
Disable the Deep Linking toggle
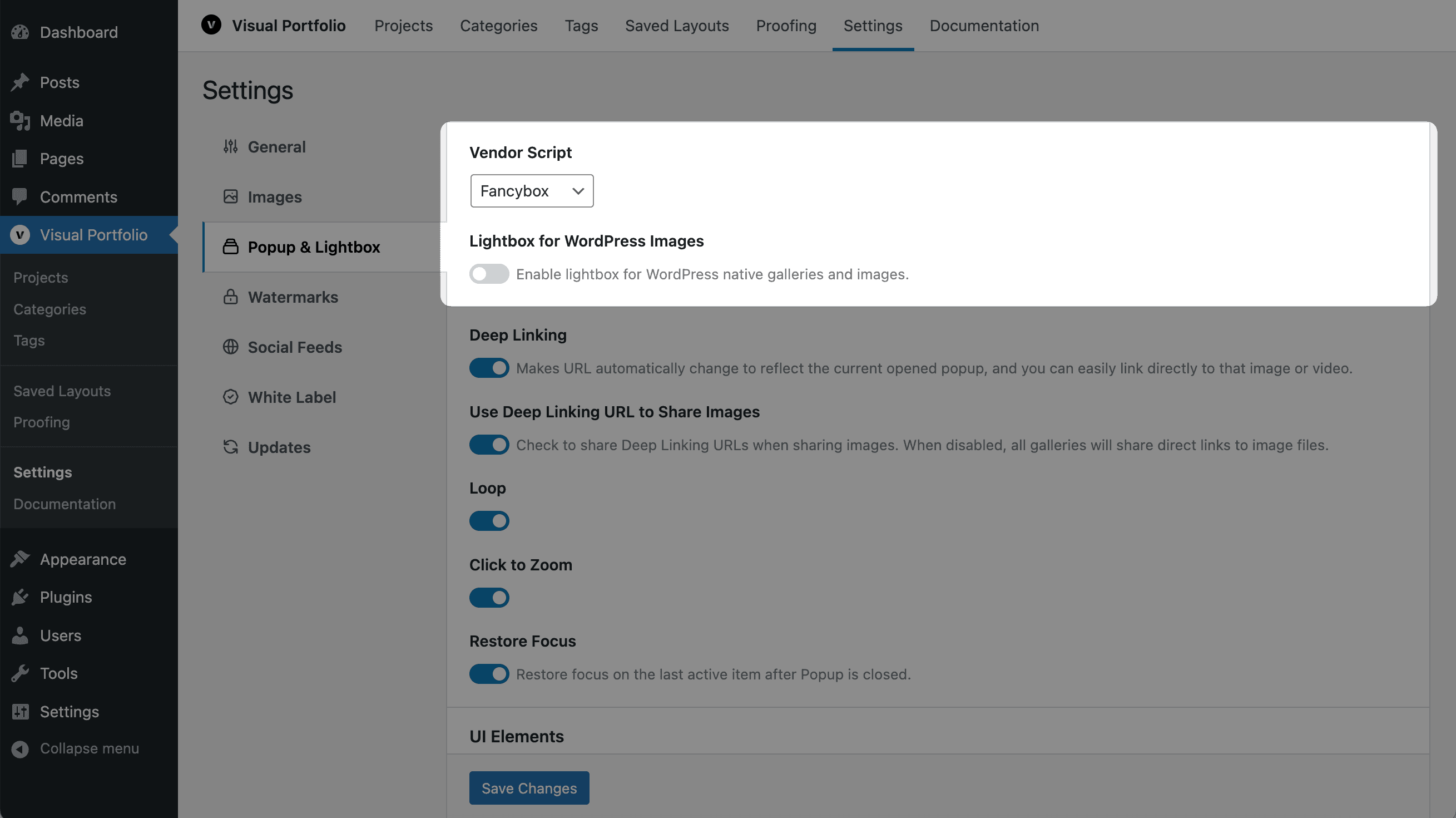(x=489, y=368)
